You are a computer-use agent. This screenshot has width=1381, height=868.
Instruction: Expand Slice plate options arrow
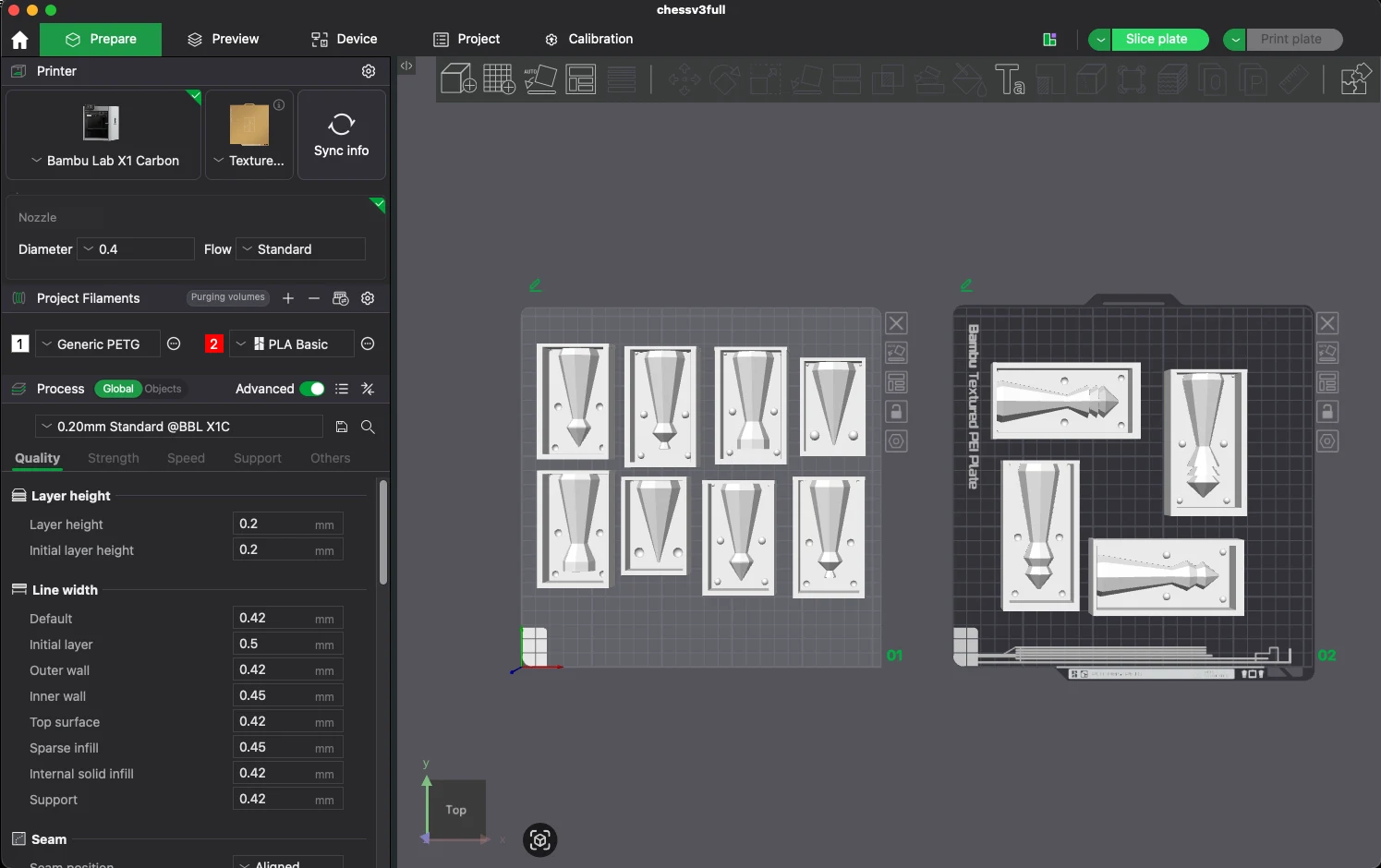click(1100, 40)
